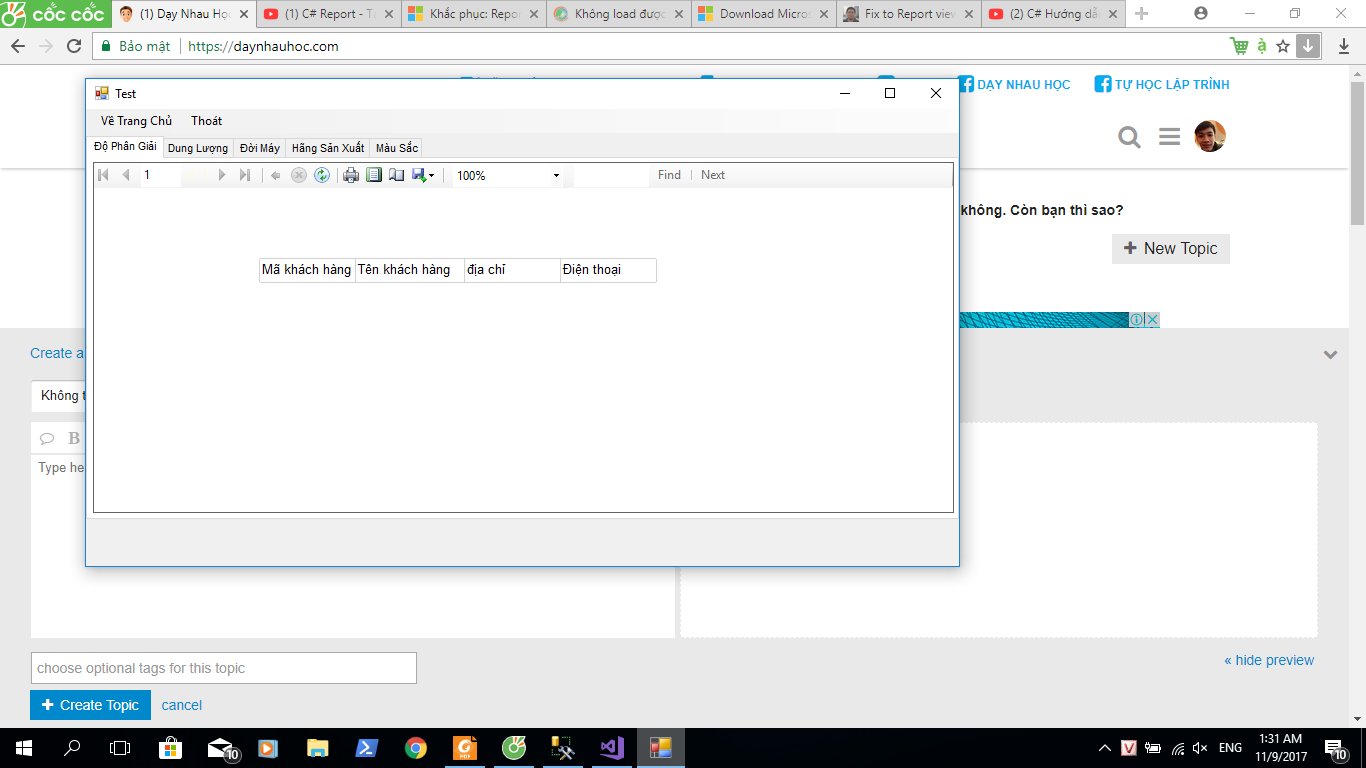This screenshot has height=768, width=1366.
Task: Open the Page Setup icon
Action: pyautogui.click(x=396, y=175)
